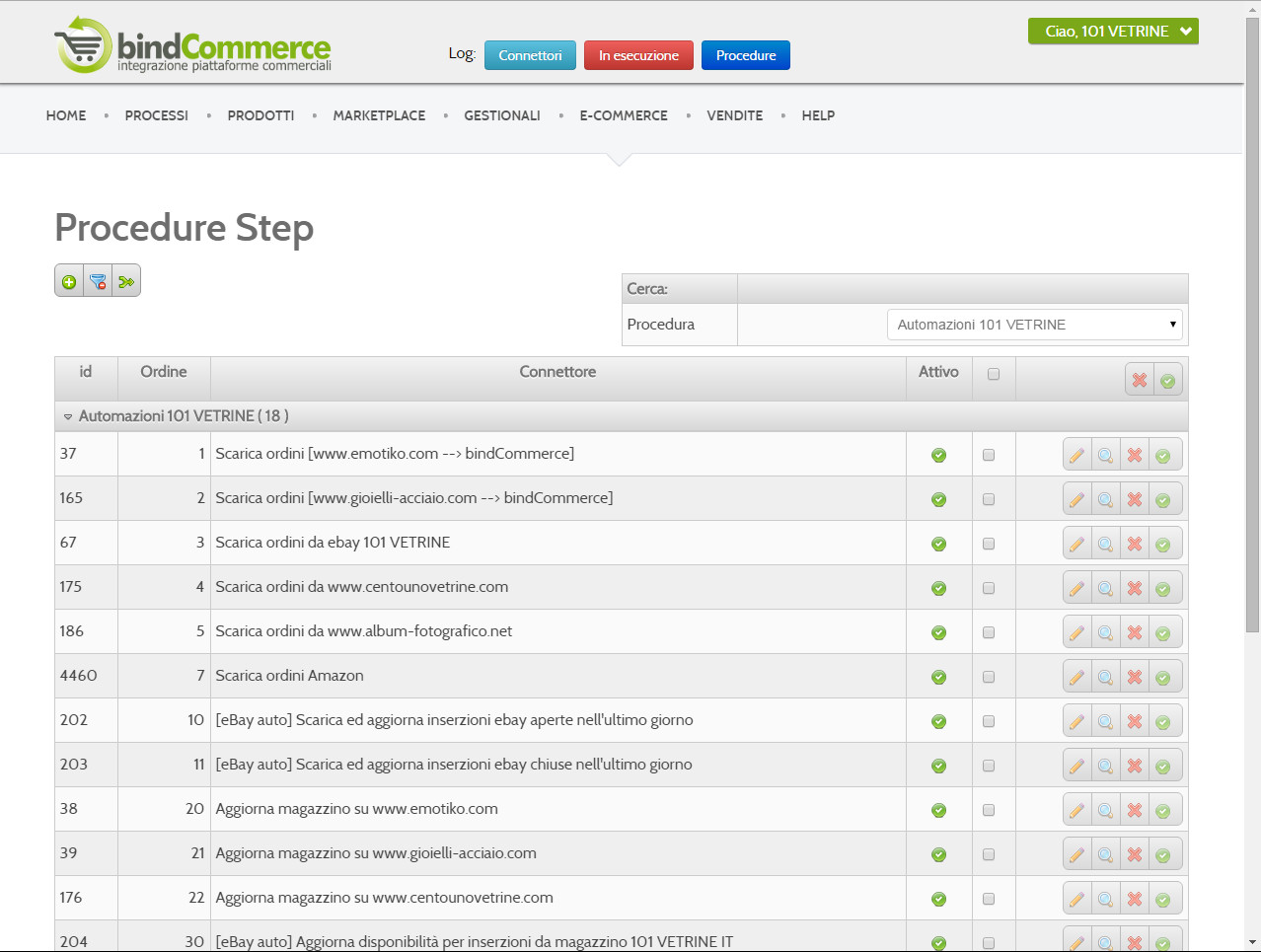Delete step 165 with the red X icon
This screenshot has width=1261, height=952.
click(x=1135, y=499)
